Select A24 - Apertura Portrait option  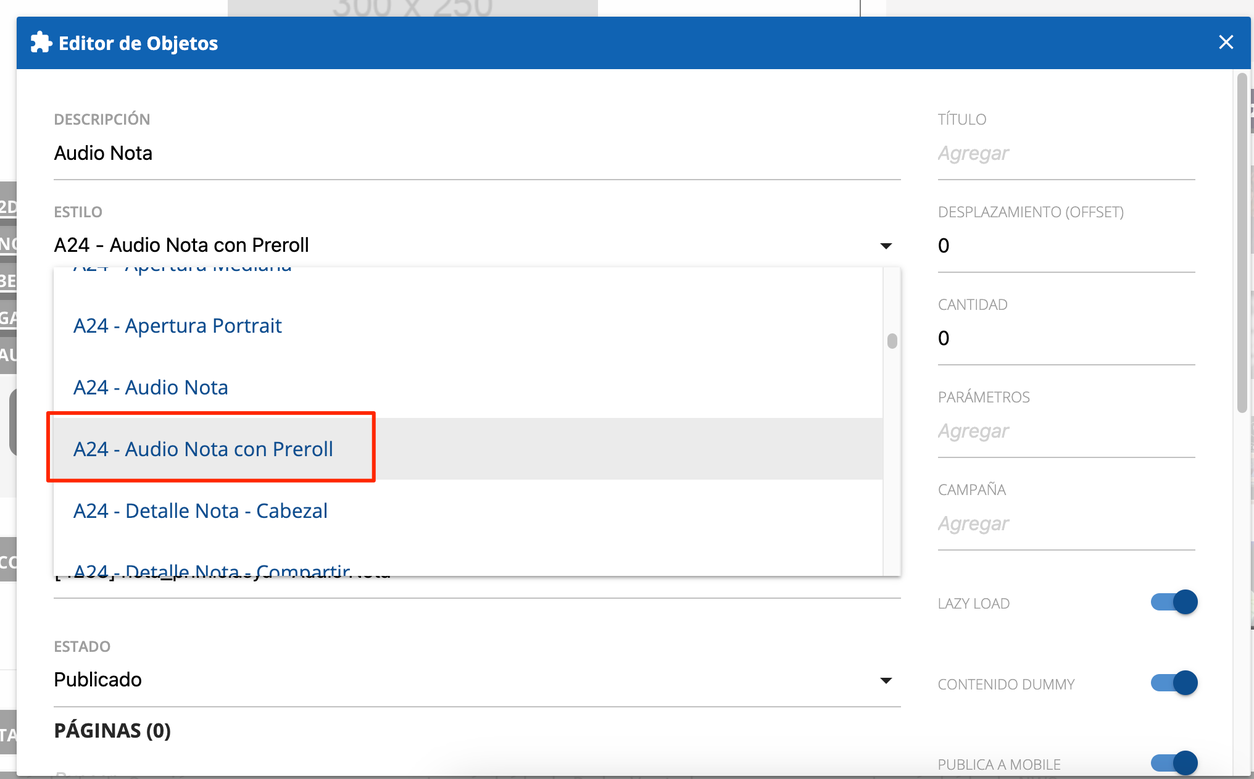tap(178, 326)
